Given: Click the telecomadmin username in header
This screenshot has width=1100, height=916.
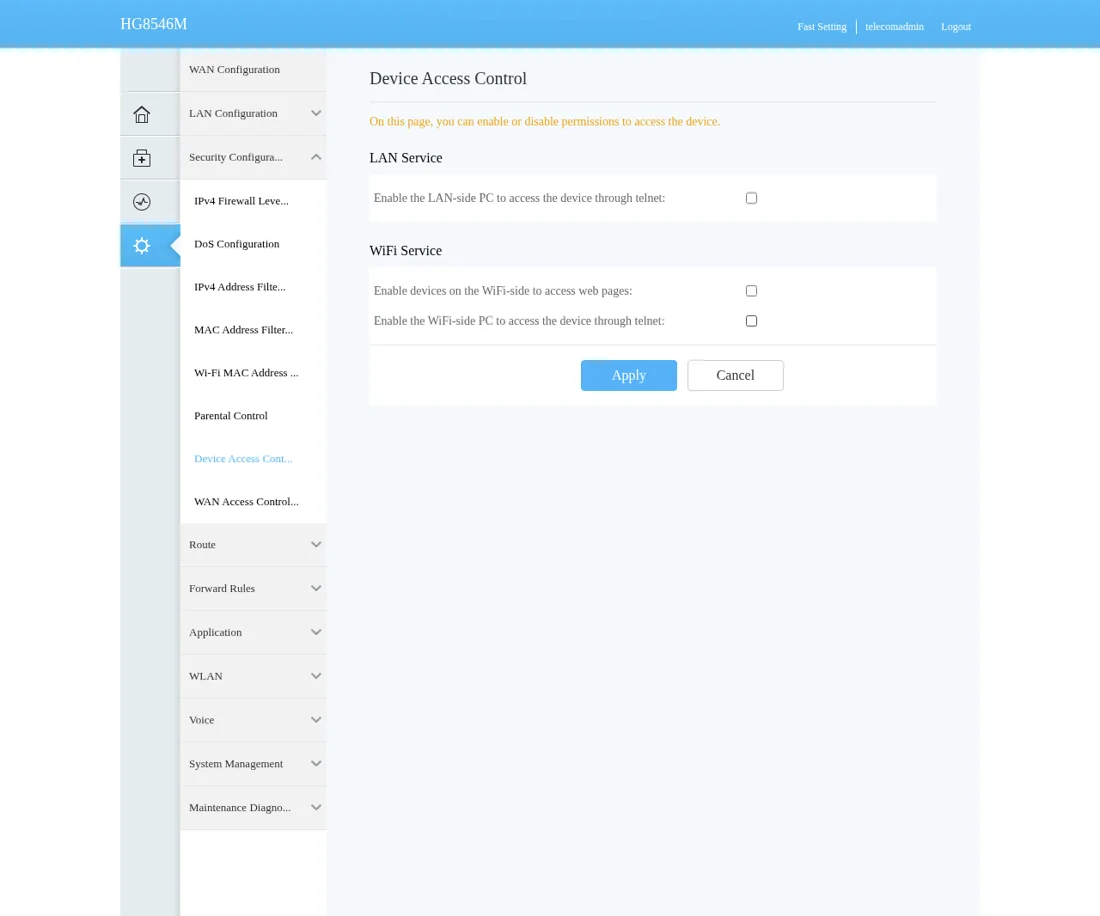Looking at the screenshot, I should coord(894,27).
